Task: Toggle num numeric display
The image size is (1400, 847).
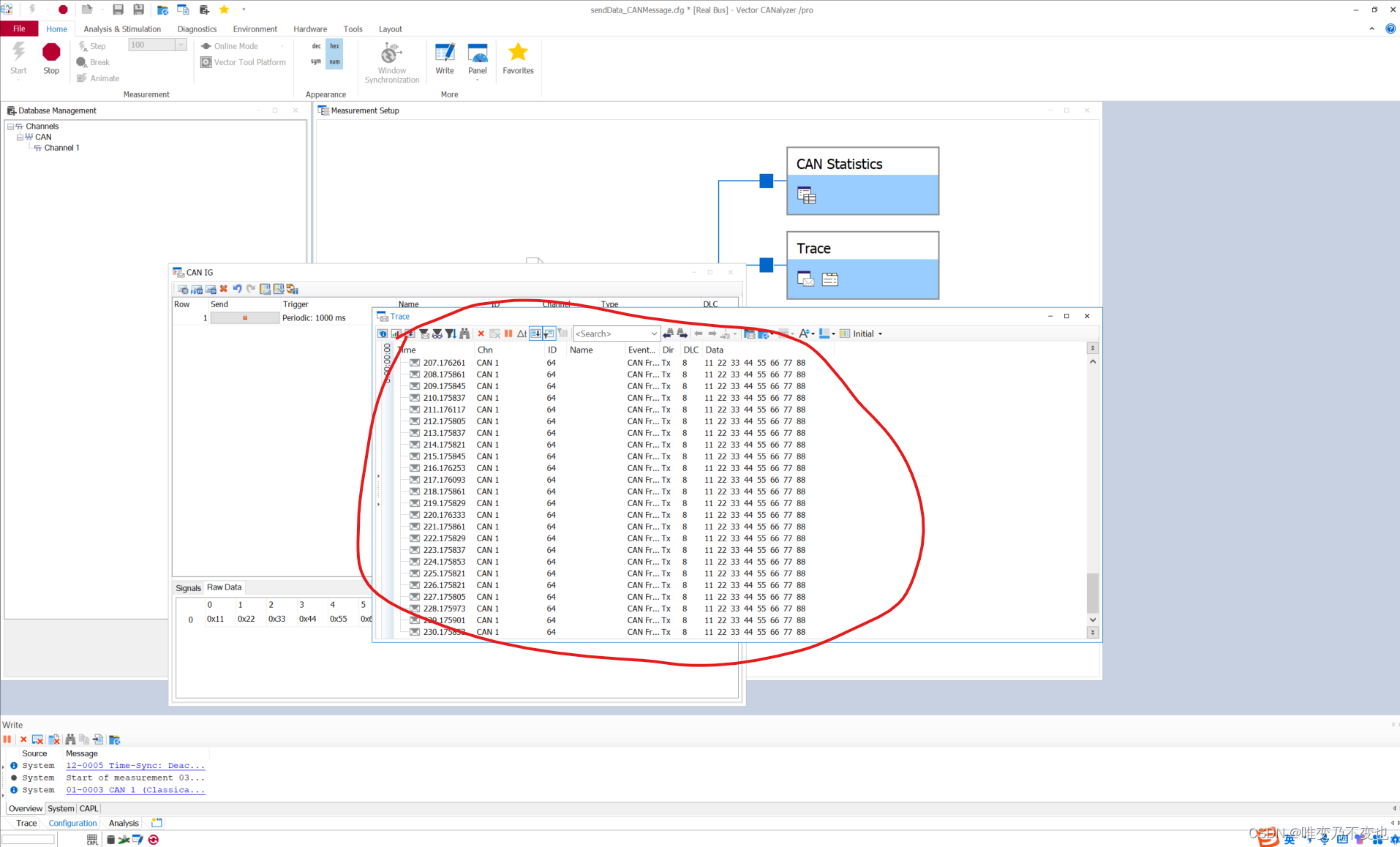Action: [x=334, y=62]
